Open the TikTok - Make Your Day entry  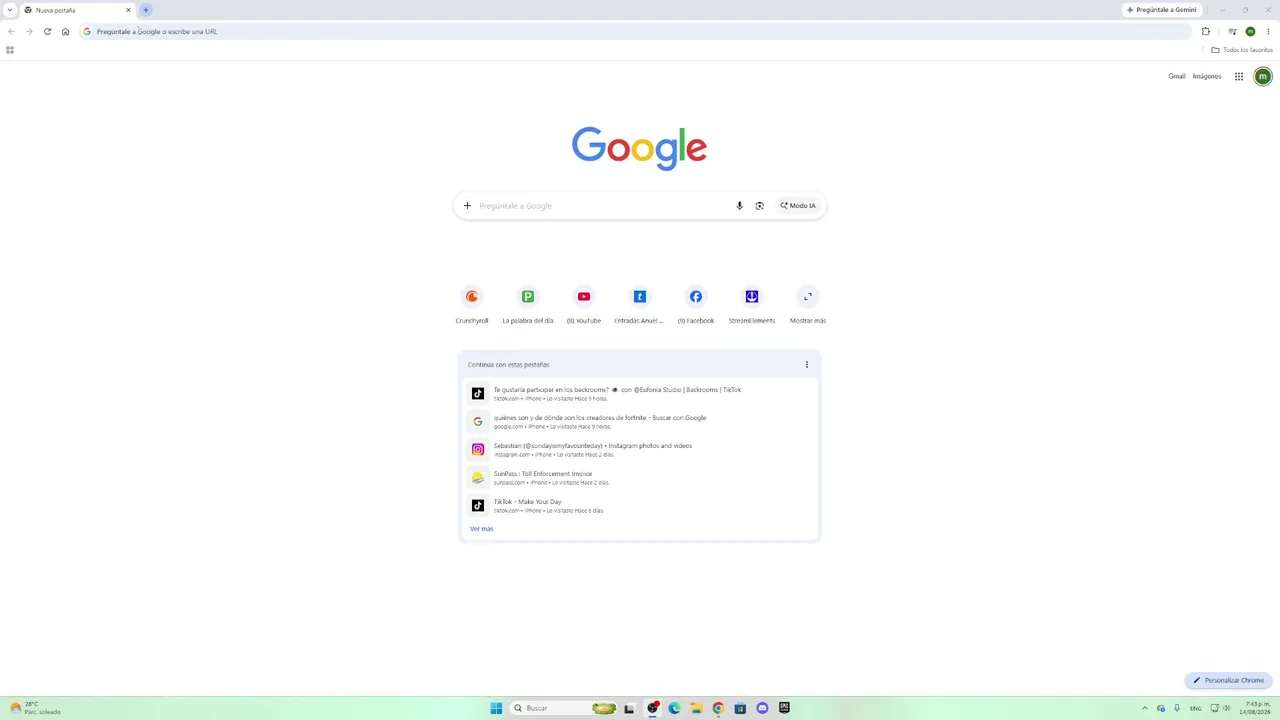[x=640, y=506]
